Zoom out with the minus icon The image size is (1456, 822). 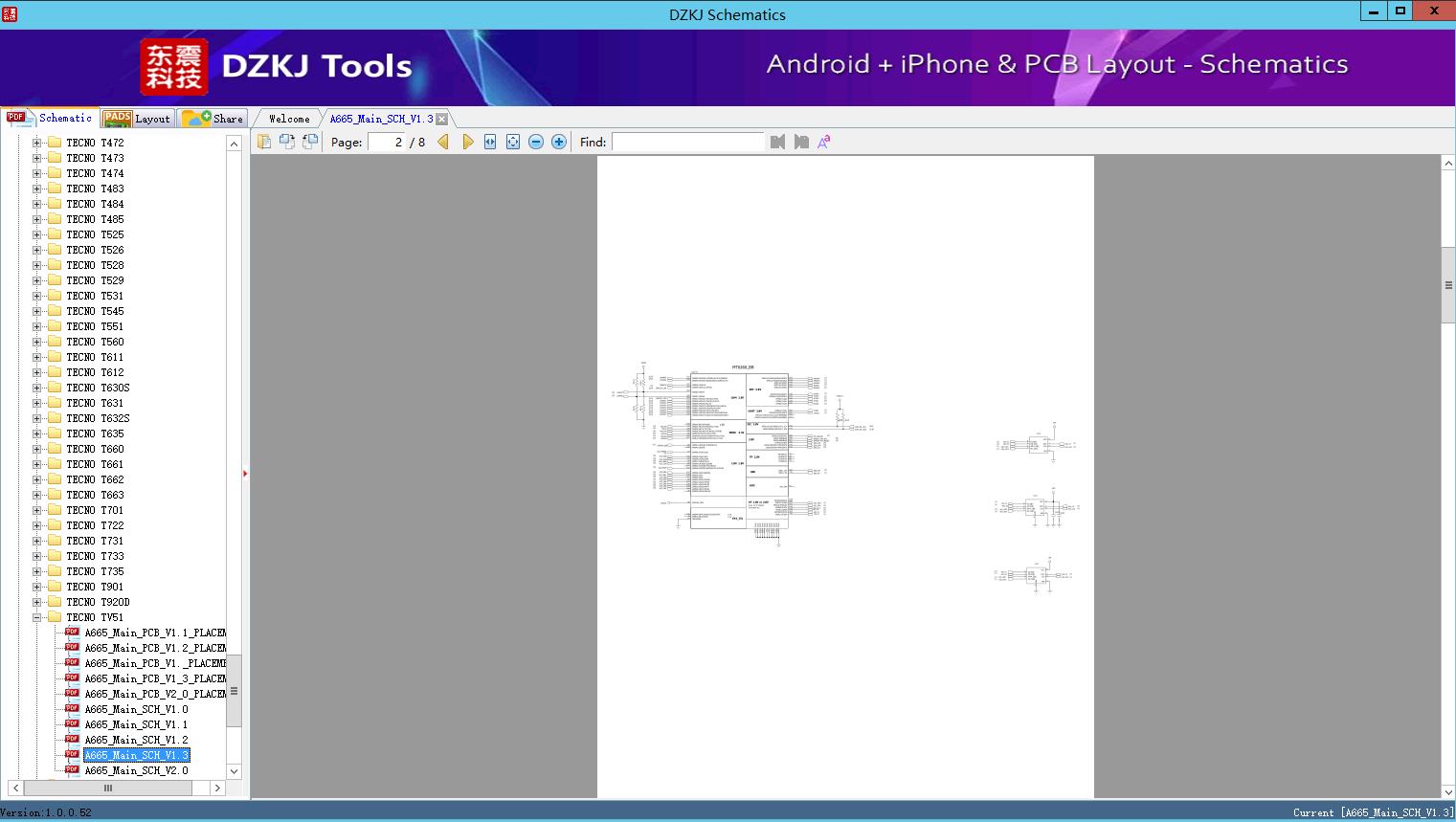pyautogui.click(x=536, y=142)
